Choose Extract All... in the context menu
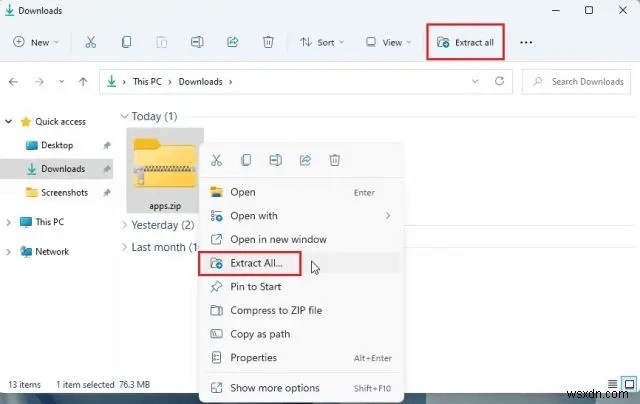The height and width of the screenshot is (404, 640). [x=301, y=263]
